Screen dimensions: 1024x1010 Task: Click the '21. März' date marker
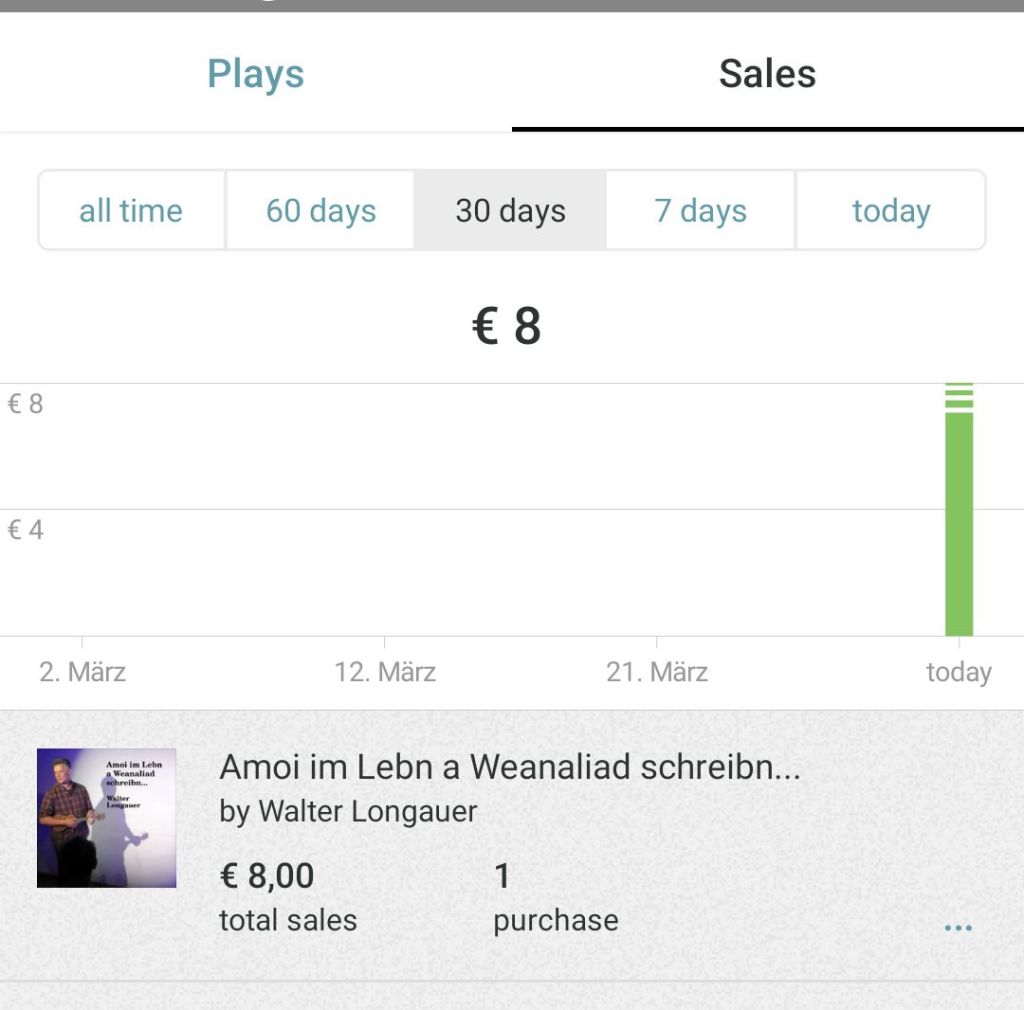657,672
